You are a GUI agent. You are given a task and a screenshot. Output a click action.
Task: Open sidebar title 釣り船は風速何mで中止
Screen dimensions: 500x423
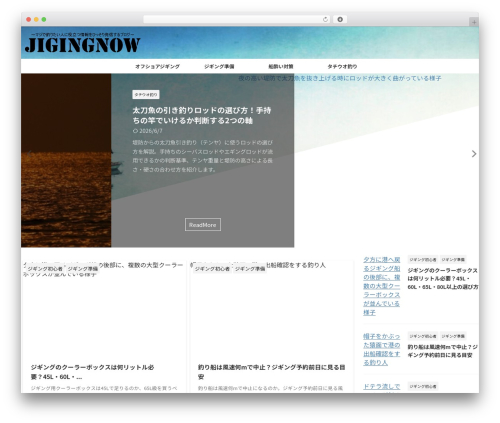(x=443, y=351)
